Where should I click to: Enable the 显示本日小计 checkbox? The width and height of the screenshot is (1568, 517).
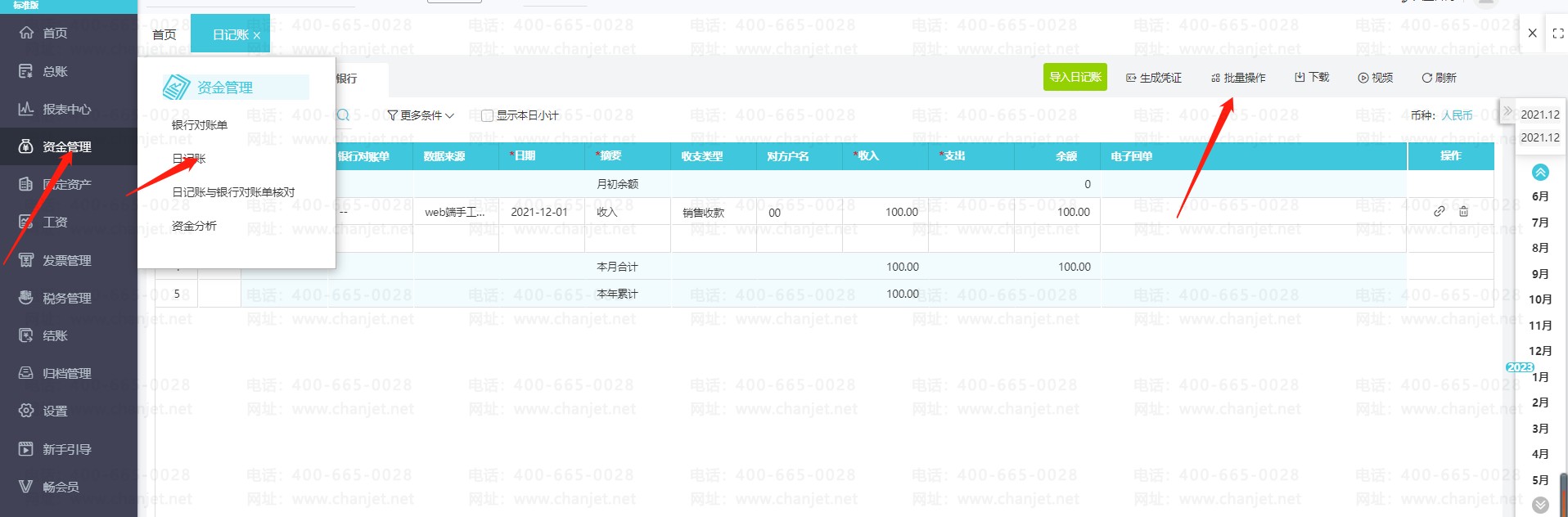pyautogui.click(x=488, y=116)
